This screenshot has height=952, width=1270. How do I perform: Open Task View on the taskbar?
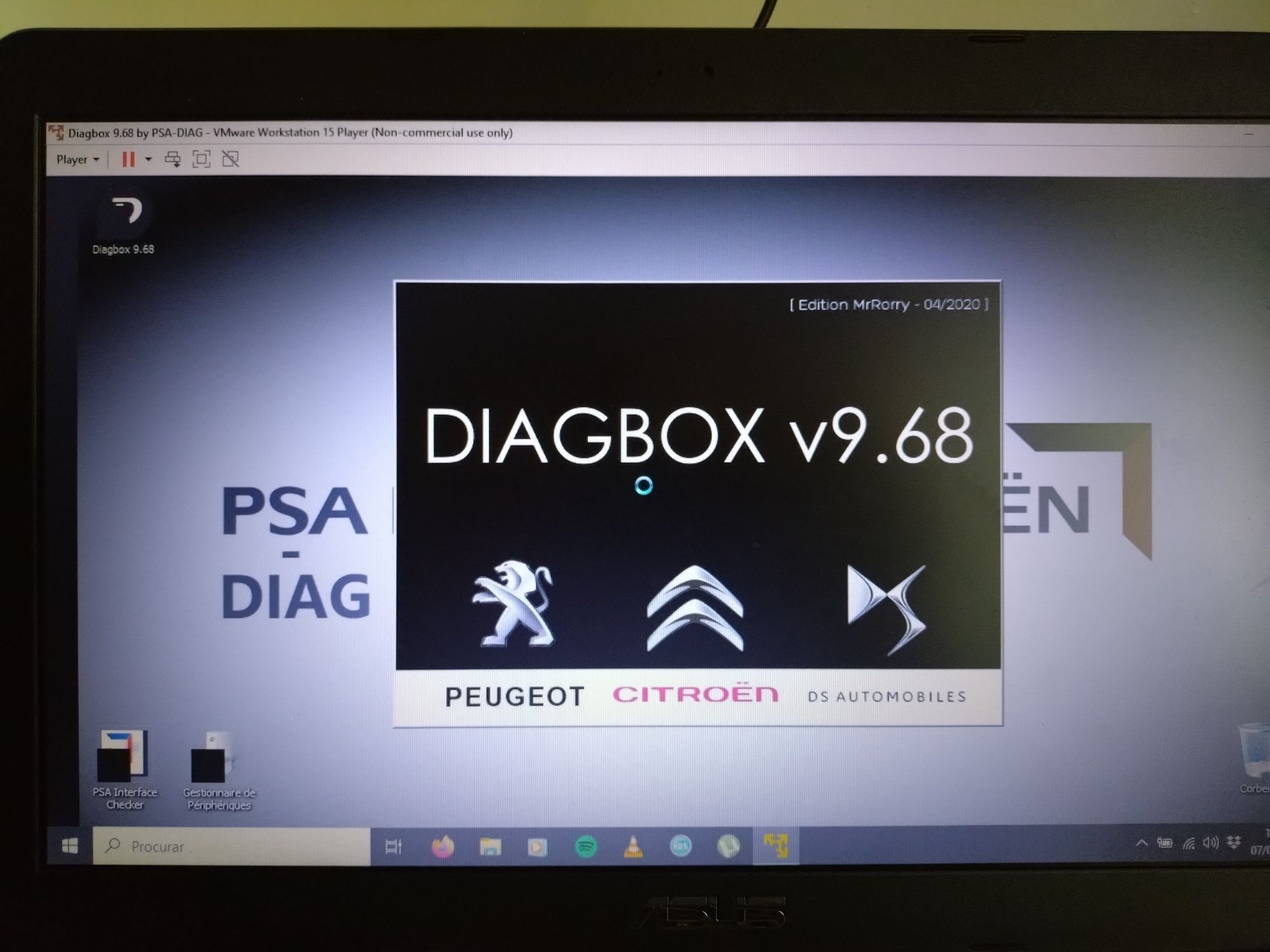click(394, 847)
